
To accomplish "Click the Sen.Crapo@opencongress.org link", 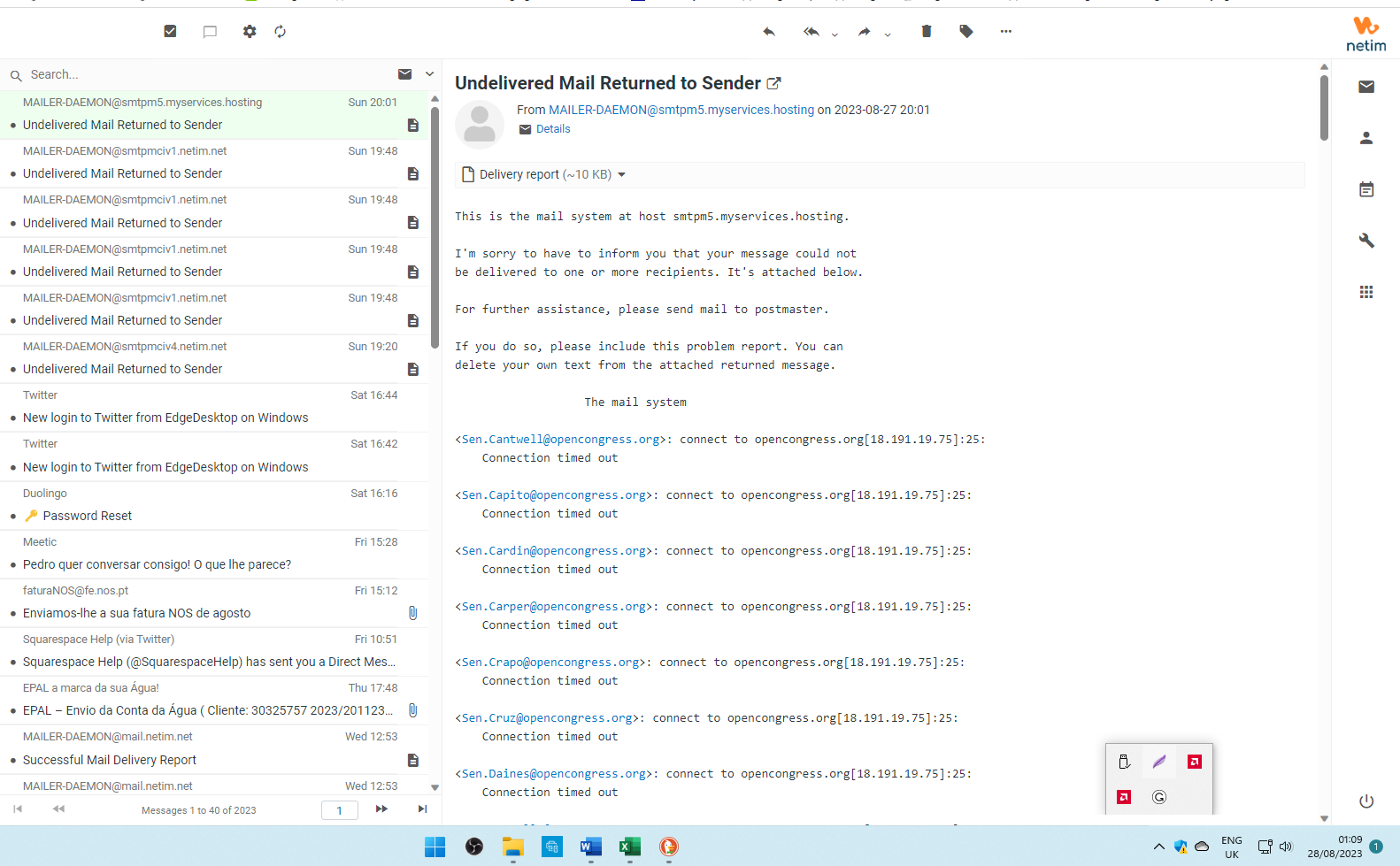I will pos(550,663).
